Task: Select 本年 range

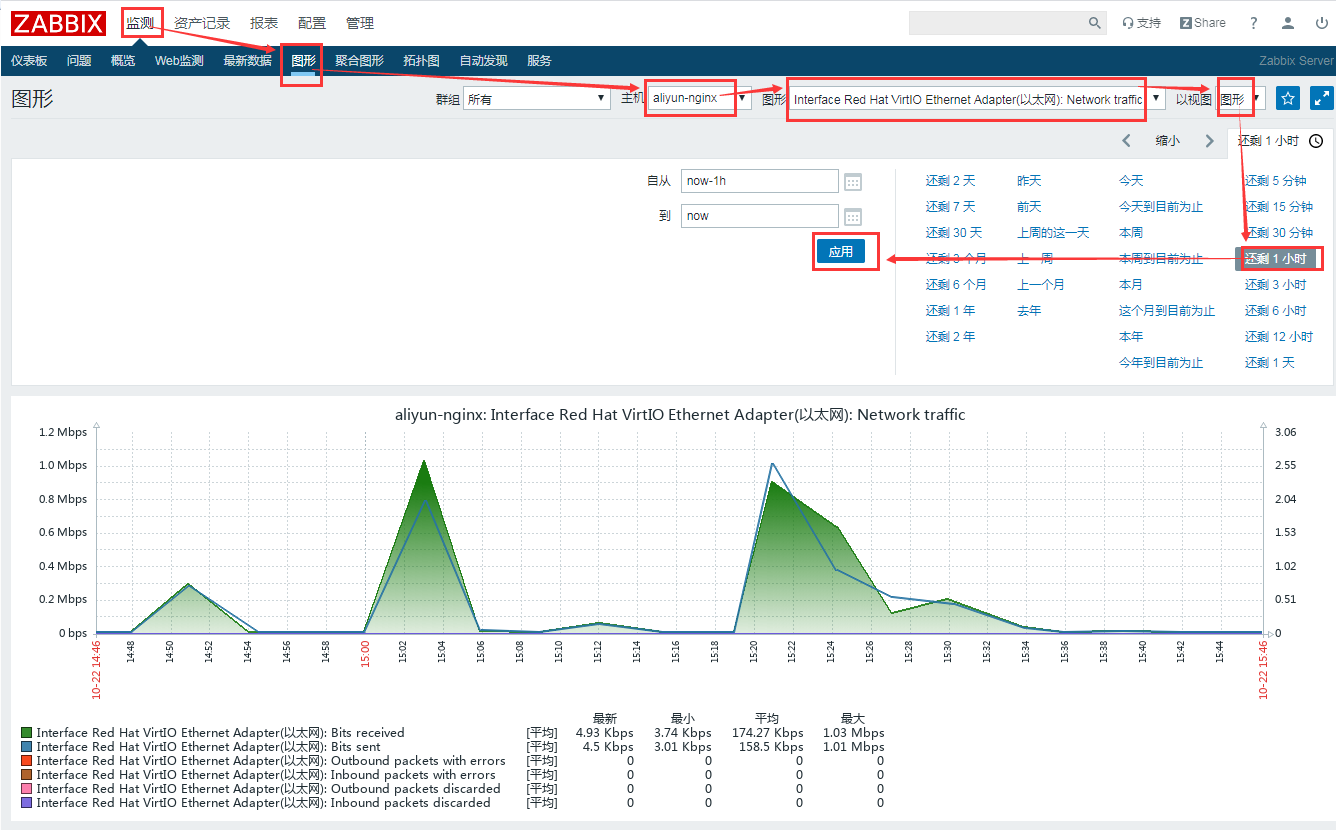Action: click(1131, 337)
